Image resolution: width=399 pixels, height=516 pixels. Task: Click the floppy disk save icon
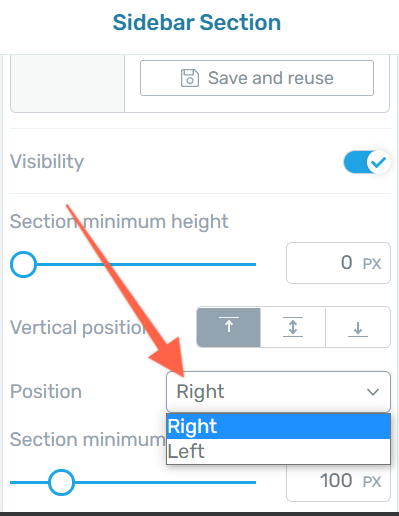tap(190, 78)
